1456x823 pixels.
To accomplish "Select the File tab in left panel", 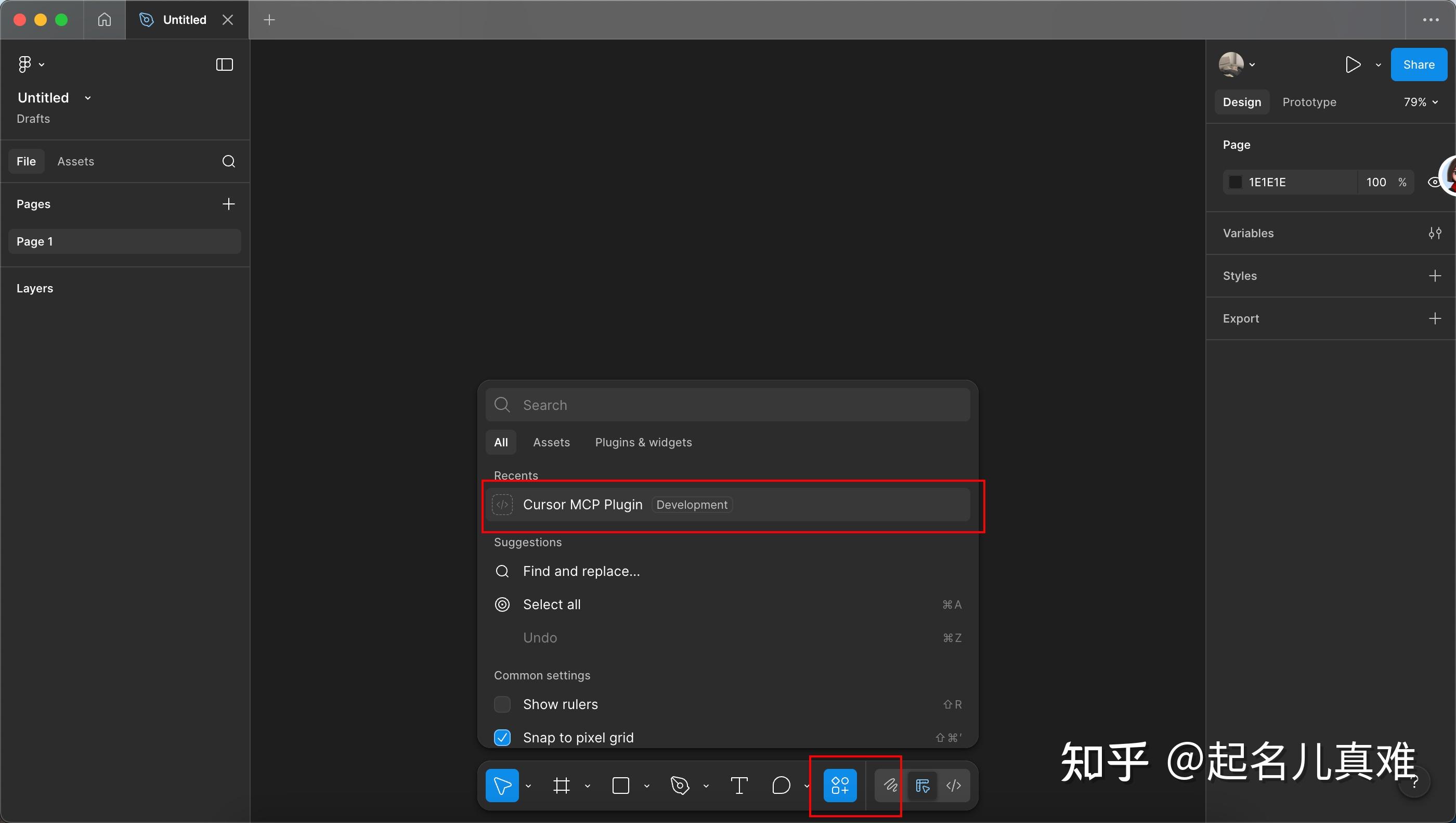I will point(26,161).
